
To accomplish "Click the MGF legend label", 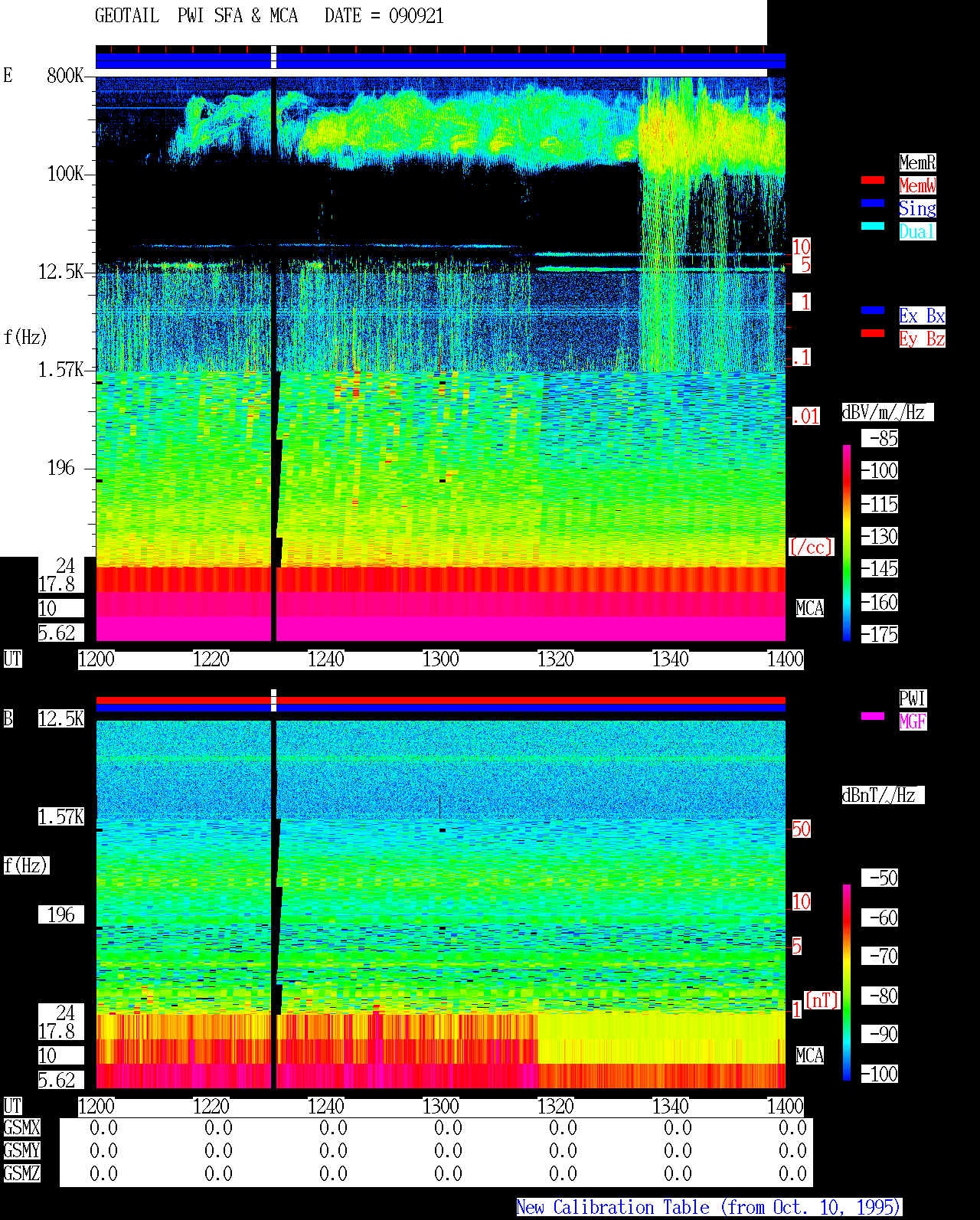I will pyautogui.click(x=913, y=721).
